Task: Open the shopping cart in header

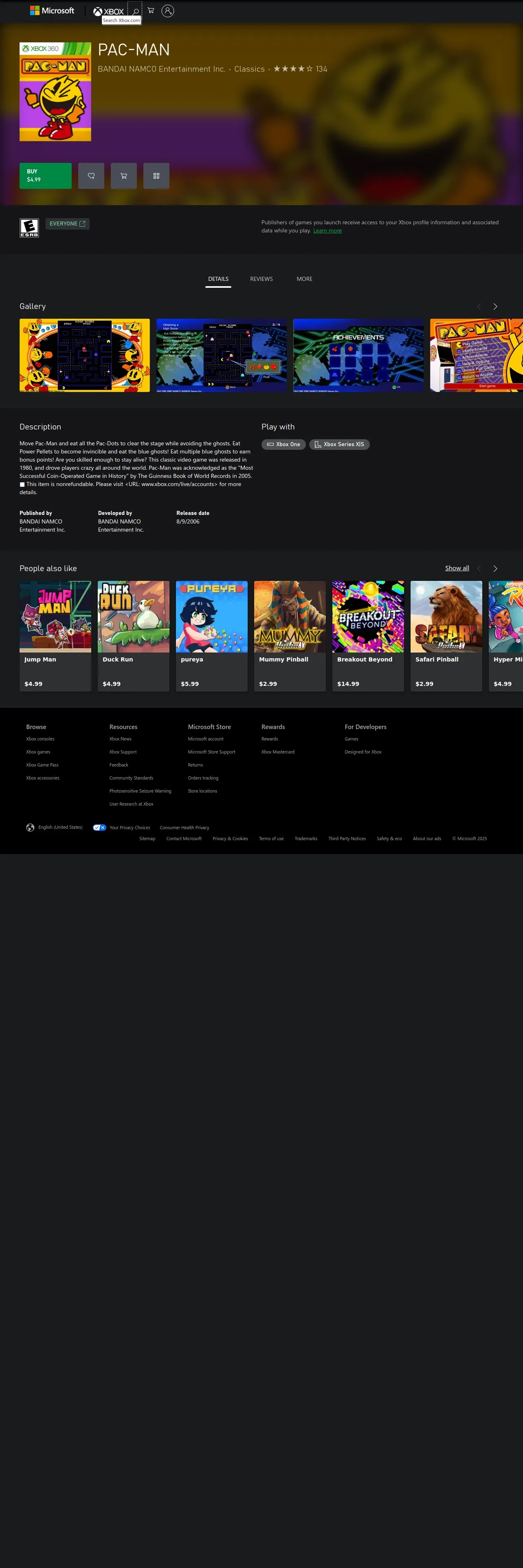Action: 151,10
